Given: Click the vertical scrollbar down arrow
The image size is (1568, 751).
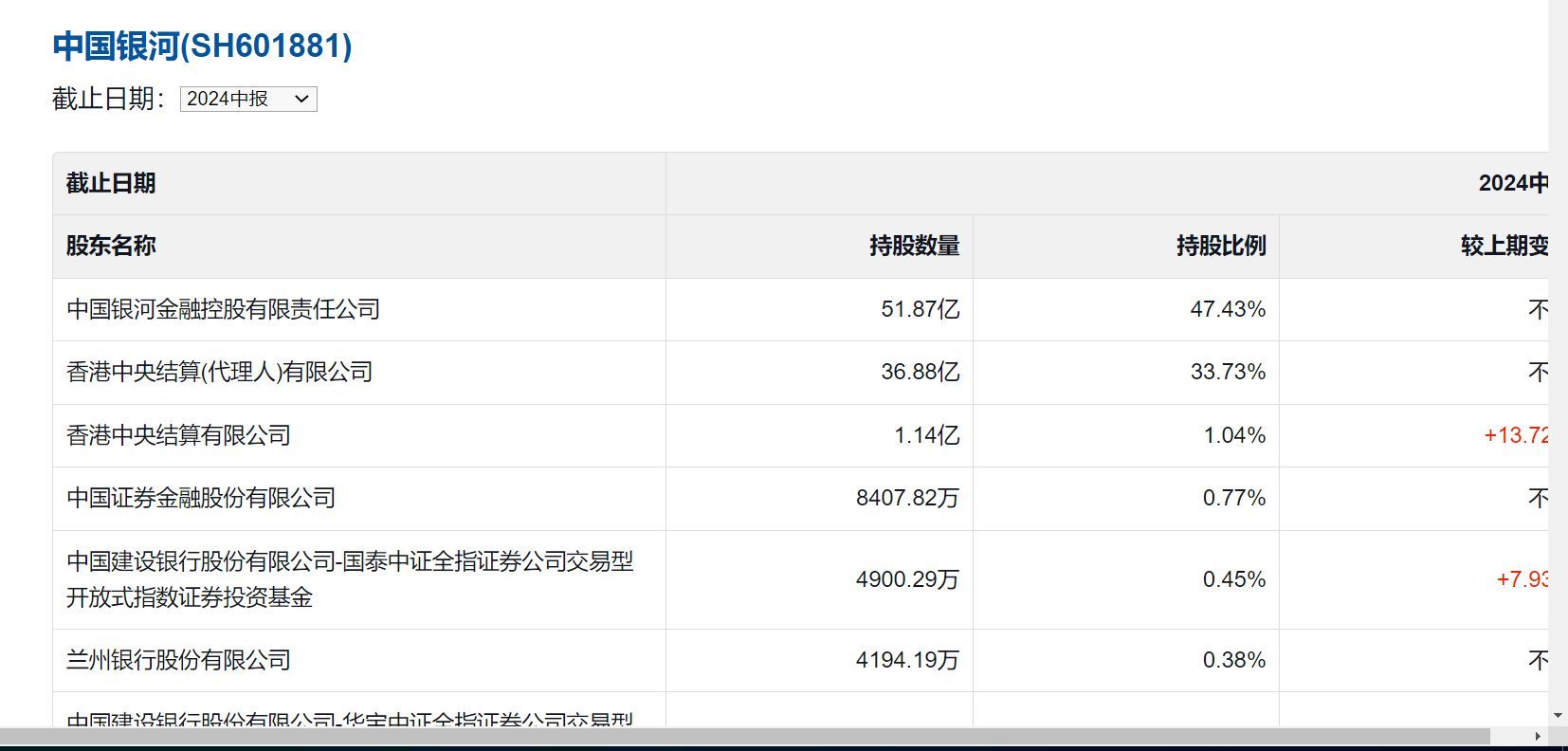Looking at the screenshot, I should [x=1558, y=716].
